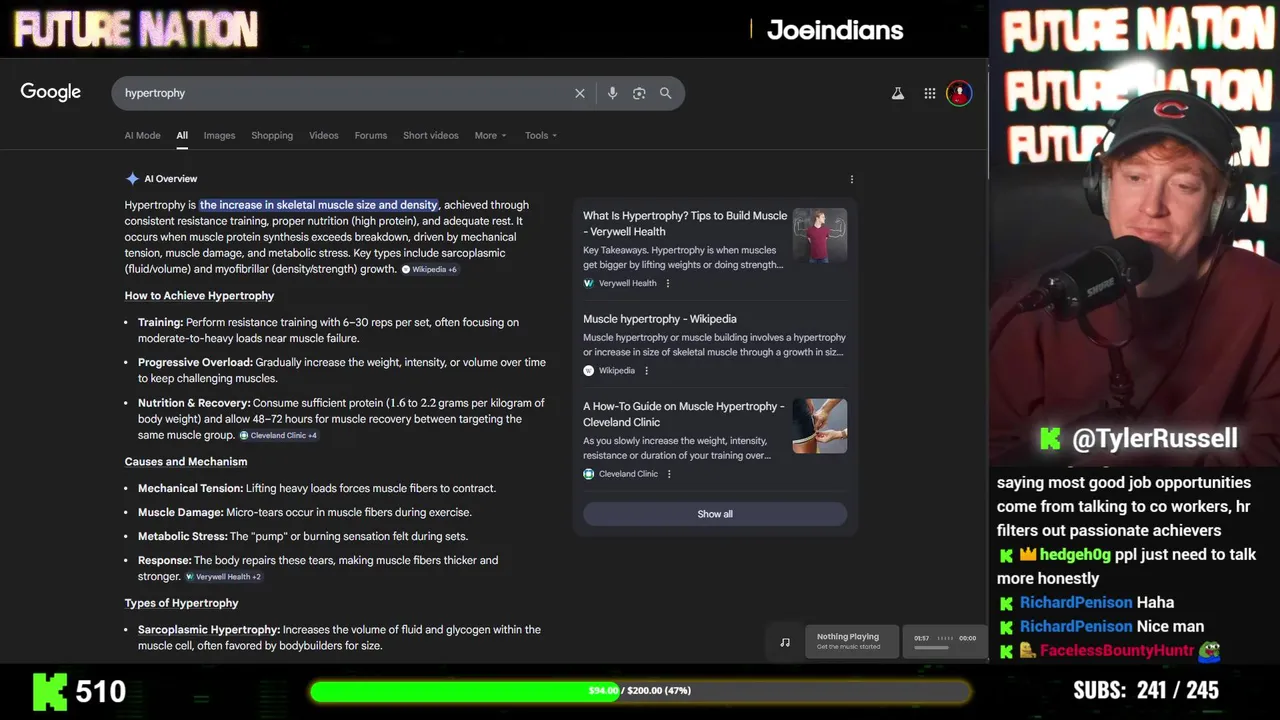Switch to Forums tab
Viewport: 1280px width, 720px height.
(x=370, y=135)
